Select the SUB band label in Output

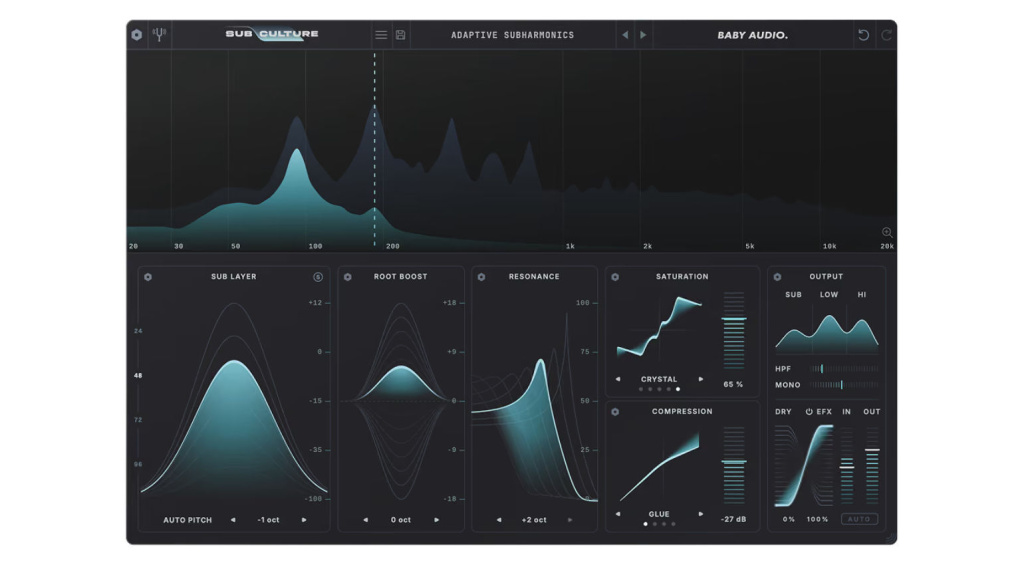pyautogui.click(x=793, y=295)
